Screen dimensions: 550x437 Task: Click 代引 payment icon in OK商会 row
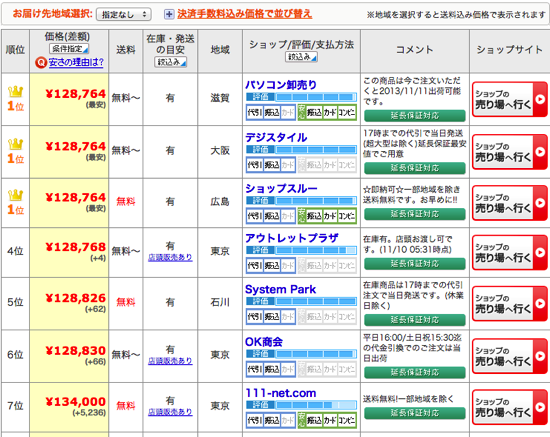click(255, 369)
